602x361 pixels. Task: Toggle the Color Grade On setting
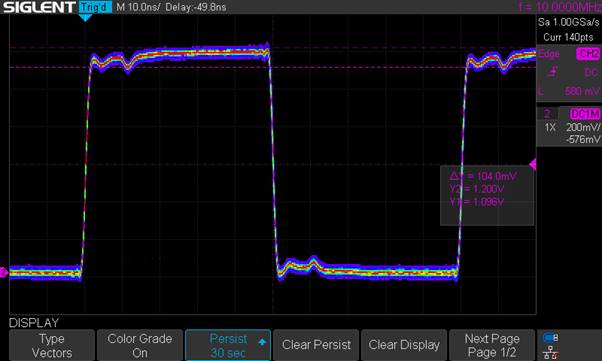[140, 345]
